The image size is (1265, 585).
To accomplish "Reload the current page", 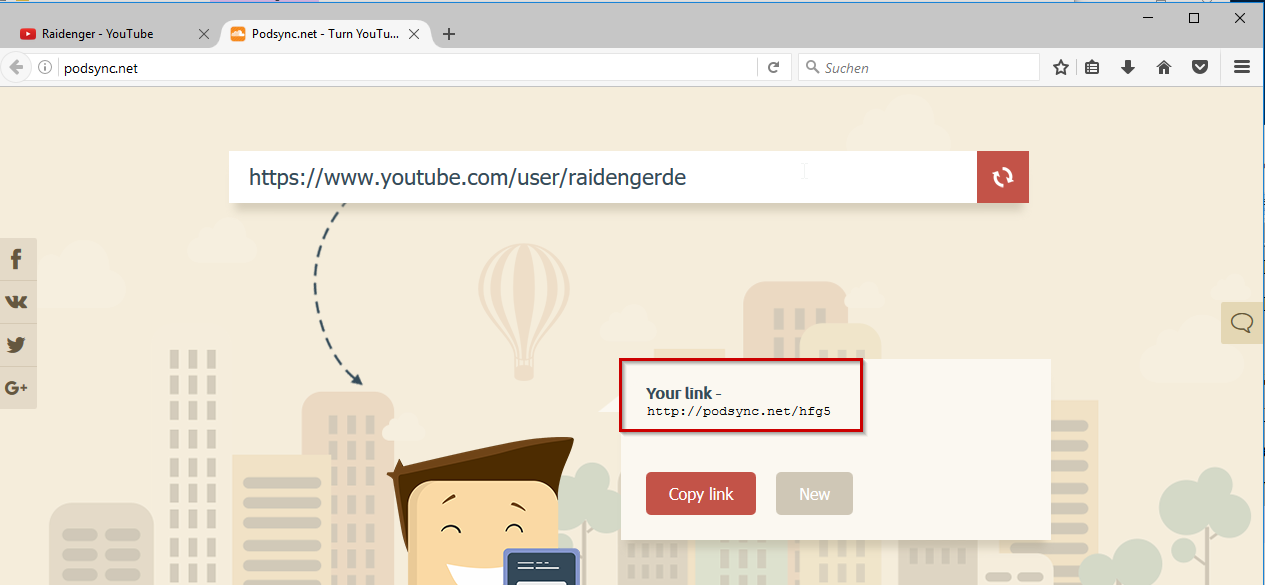I will point(773,67).
